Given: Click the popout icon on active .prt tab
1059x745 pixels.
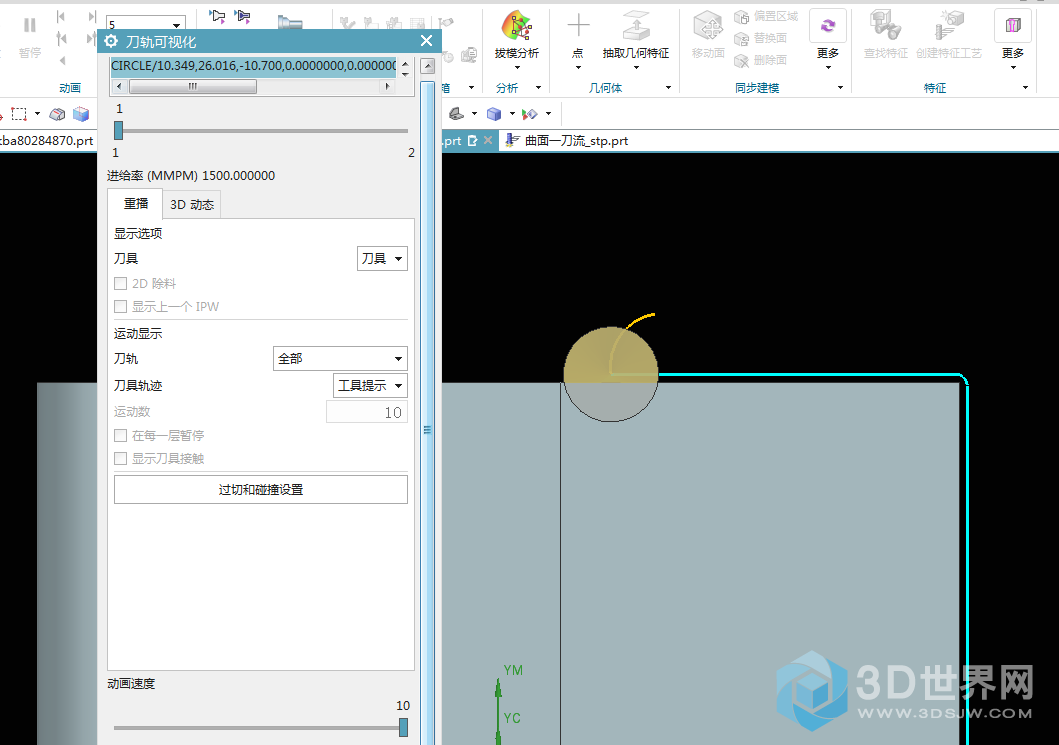Looking at the screenshot, I should 473,140.
